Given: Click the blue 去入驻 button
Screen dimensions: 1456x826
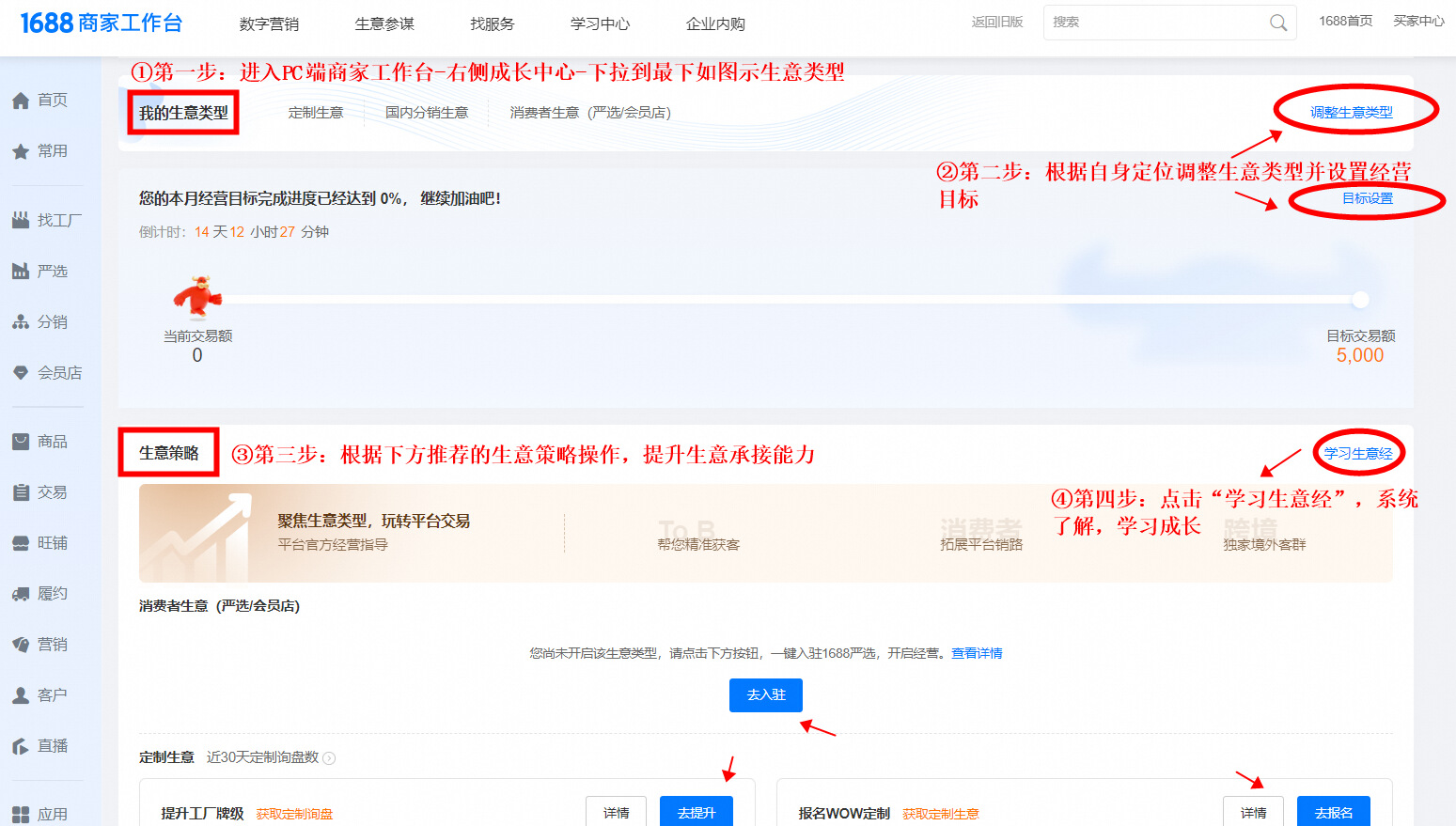Looking at the screenshot, I should (x=766, y=695).
